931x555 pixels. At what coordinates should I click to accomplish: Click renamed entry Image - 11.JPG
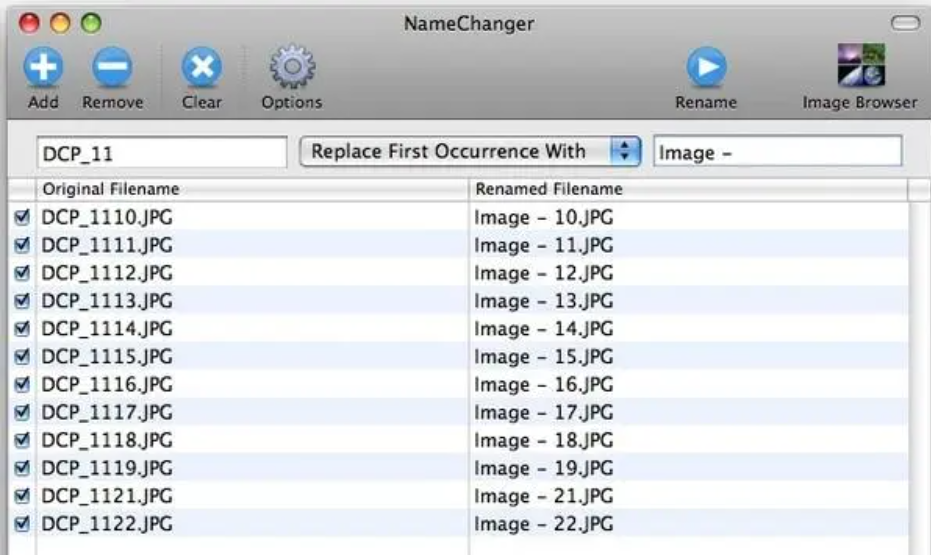(x=543, y=245)
